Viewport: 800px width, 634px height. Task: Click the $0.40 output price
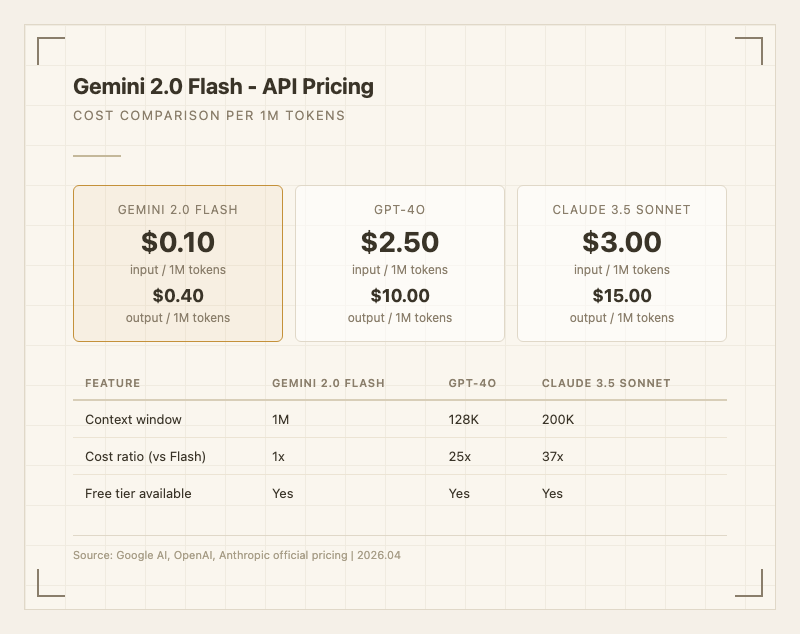pyautogui.click(x=178, y=296)
